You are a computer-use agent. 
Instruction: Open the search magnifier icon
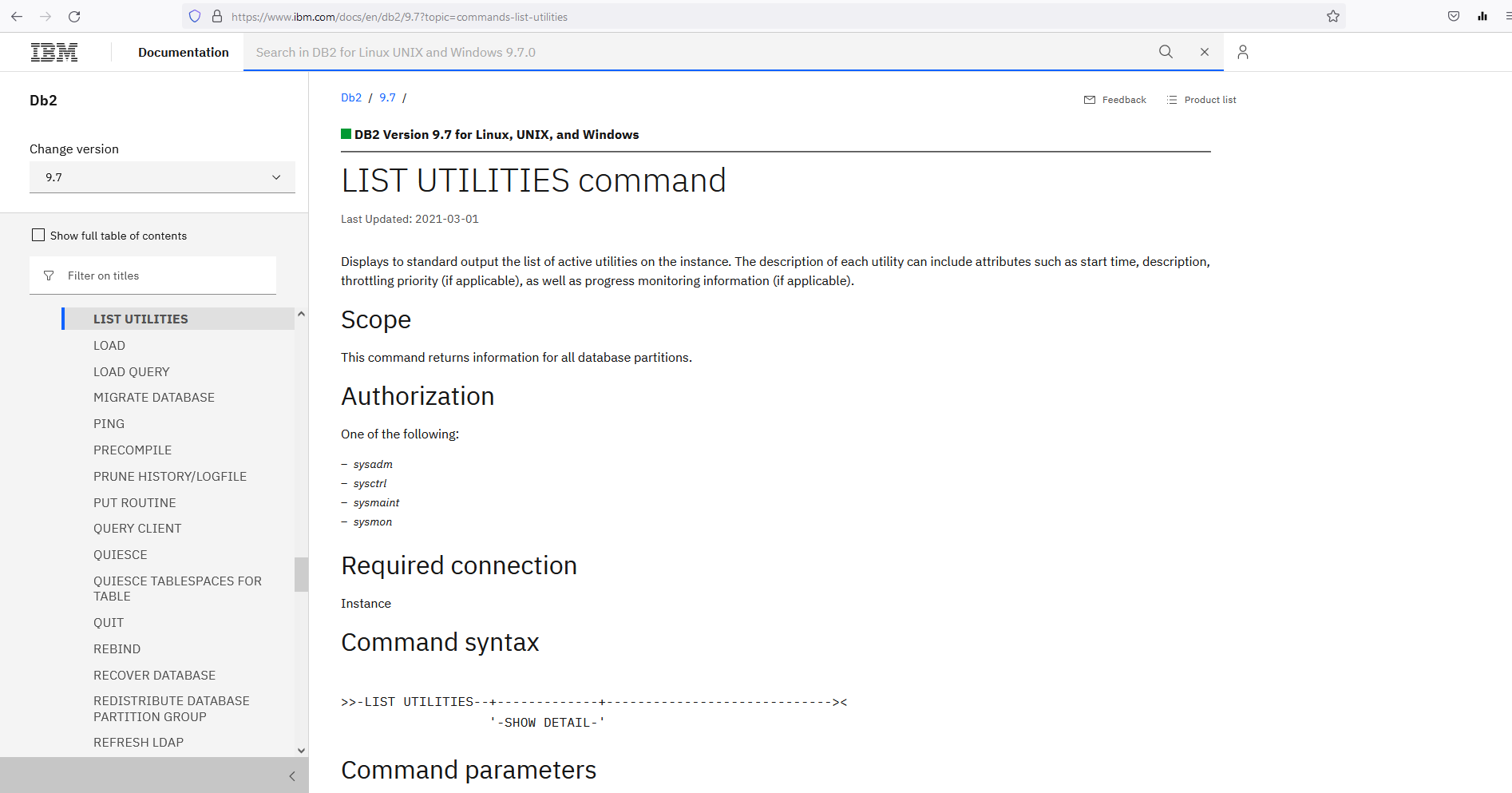[1166, 51]
